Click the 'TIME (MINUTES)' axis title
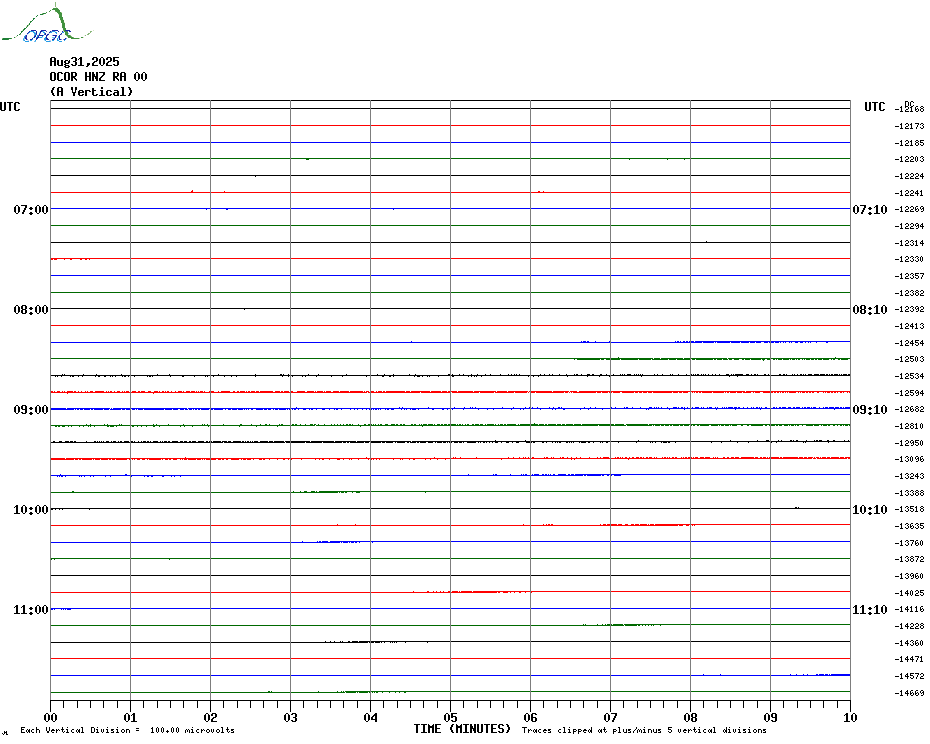 coord(462,729)
